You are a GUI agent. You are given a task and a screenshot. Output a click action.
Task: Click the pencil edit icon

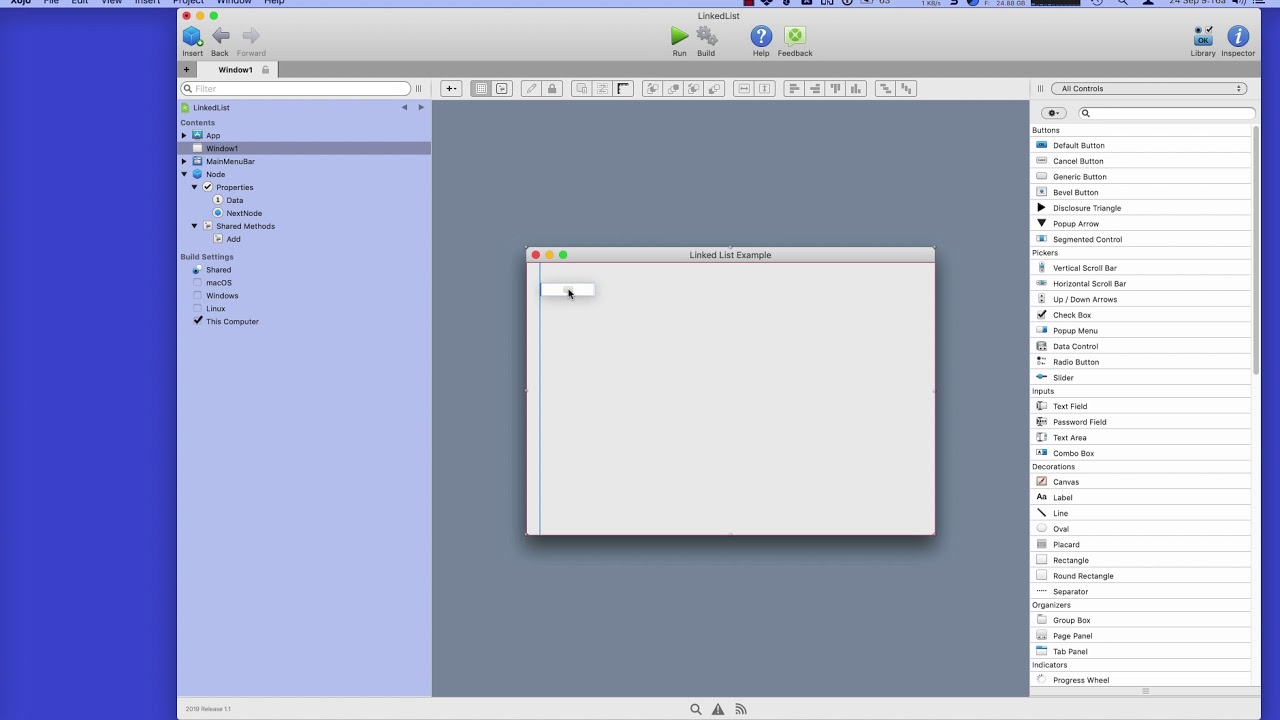[531, 89]
